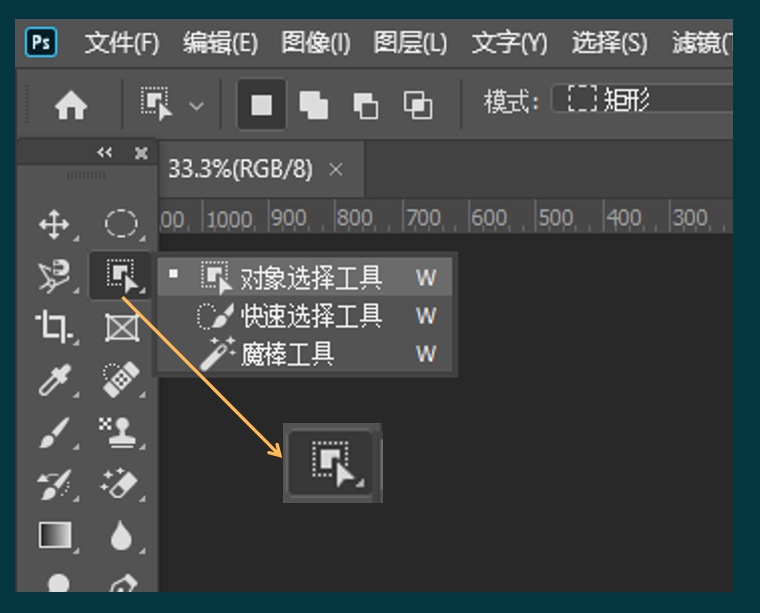Select the Clone Stamp tool
The image size is (760, 613).
[x=121, y=432]
